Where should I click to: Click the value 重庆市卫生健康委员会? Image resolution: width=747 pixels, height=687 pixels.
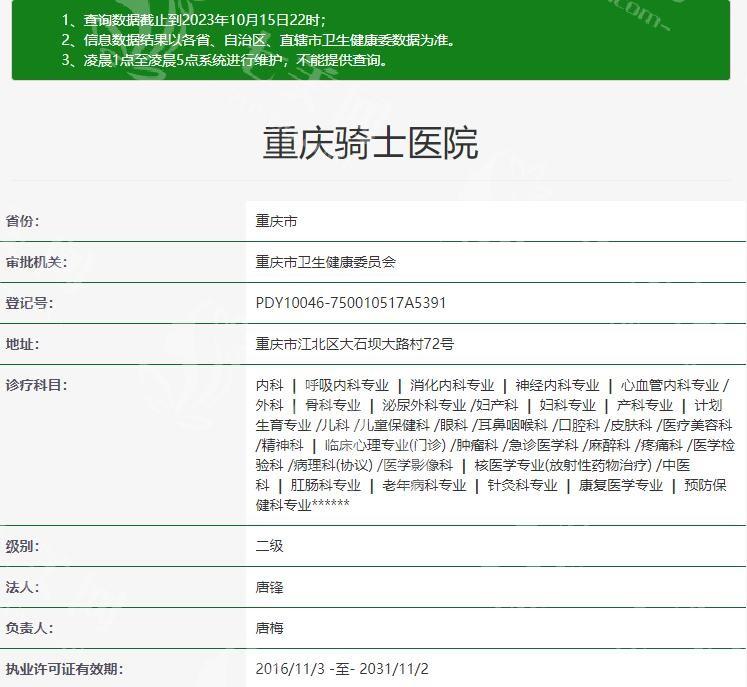tap(325, 262)
